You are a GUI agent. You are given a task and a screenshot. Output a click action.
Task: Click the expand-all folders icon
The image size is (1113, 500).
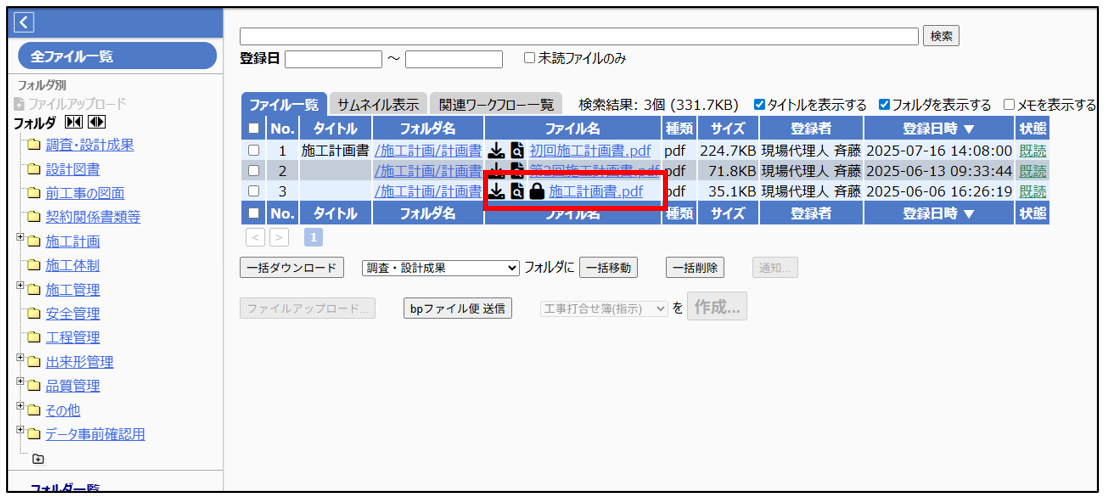[96, 123]
